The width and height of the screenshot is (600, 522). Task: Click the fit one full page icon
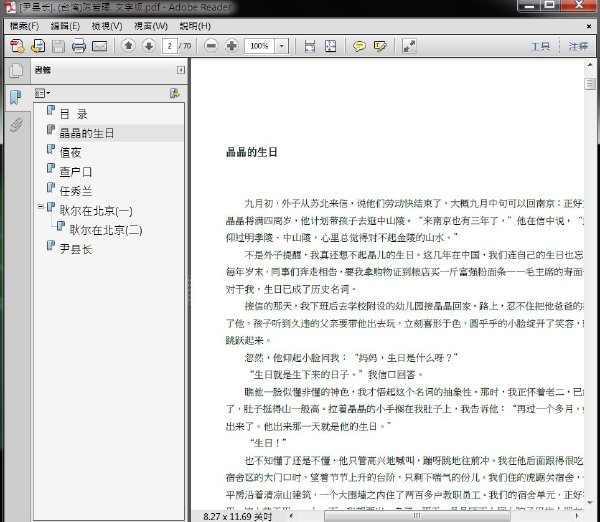tap(330, 46)
